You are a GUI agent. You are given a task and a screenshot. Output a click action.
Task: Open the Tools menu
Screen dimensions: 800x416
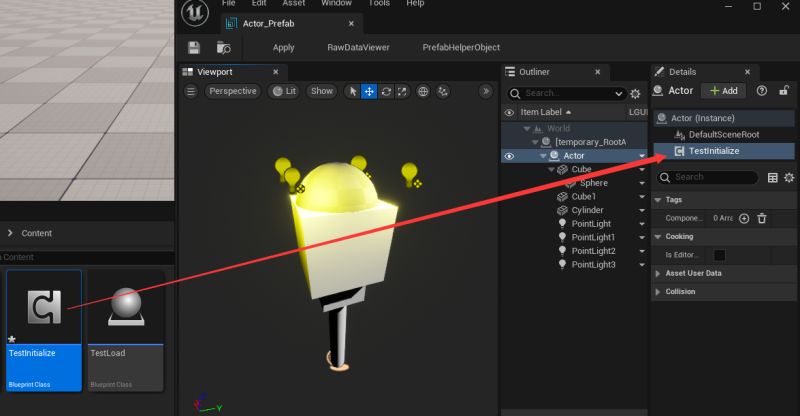click(x=379, y=3)
